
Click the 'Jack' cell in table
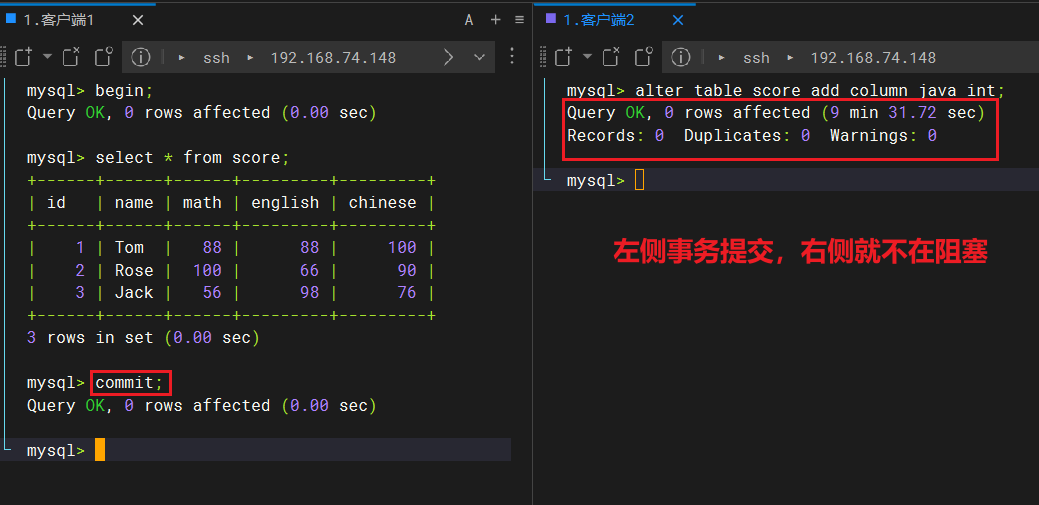[134, 292]
